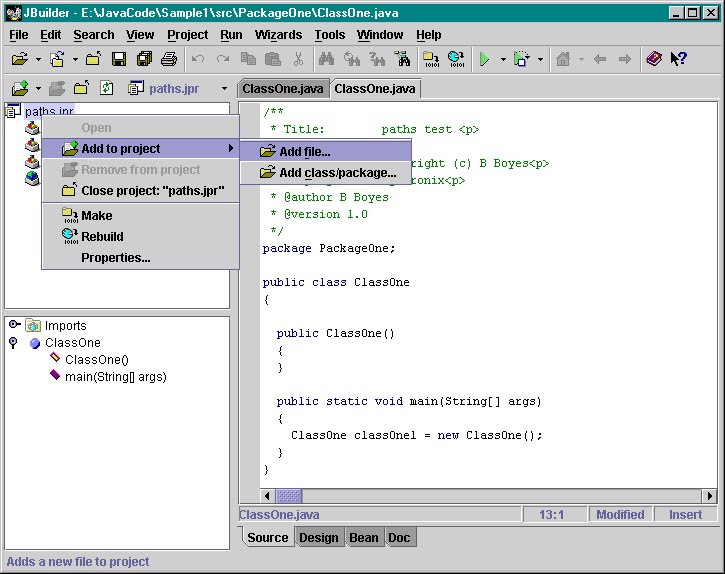Click the Help book icon

tap(654, 60)
